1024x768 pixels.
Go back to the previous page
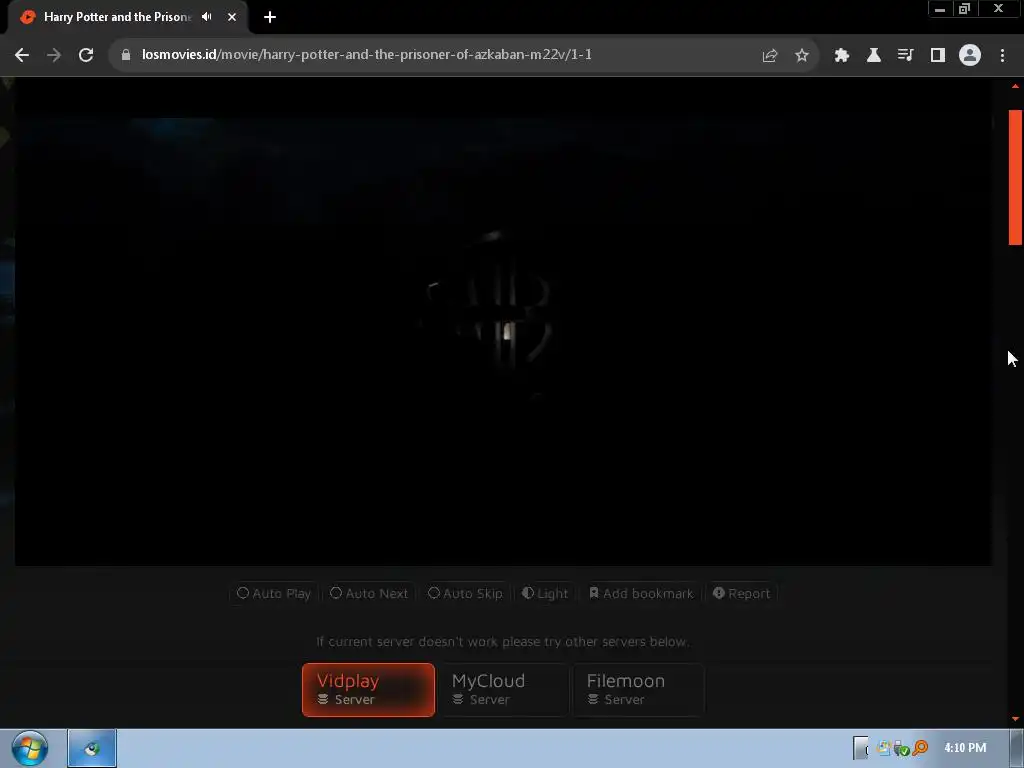(x=22, y=55)
